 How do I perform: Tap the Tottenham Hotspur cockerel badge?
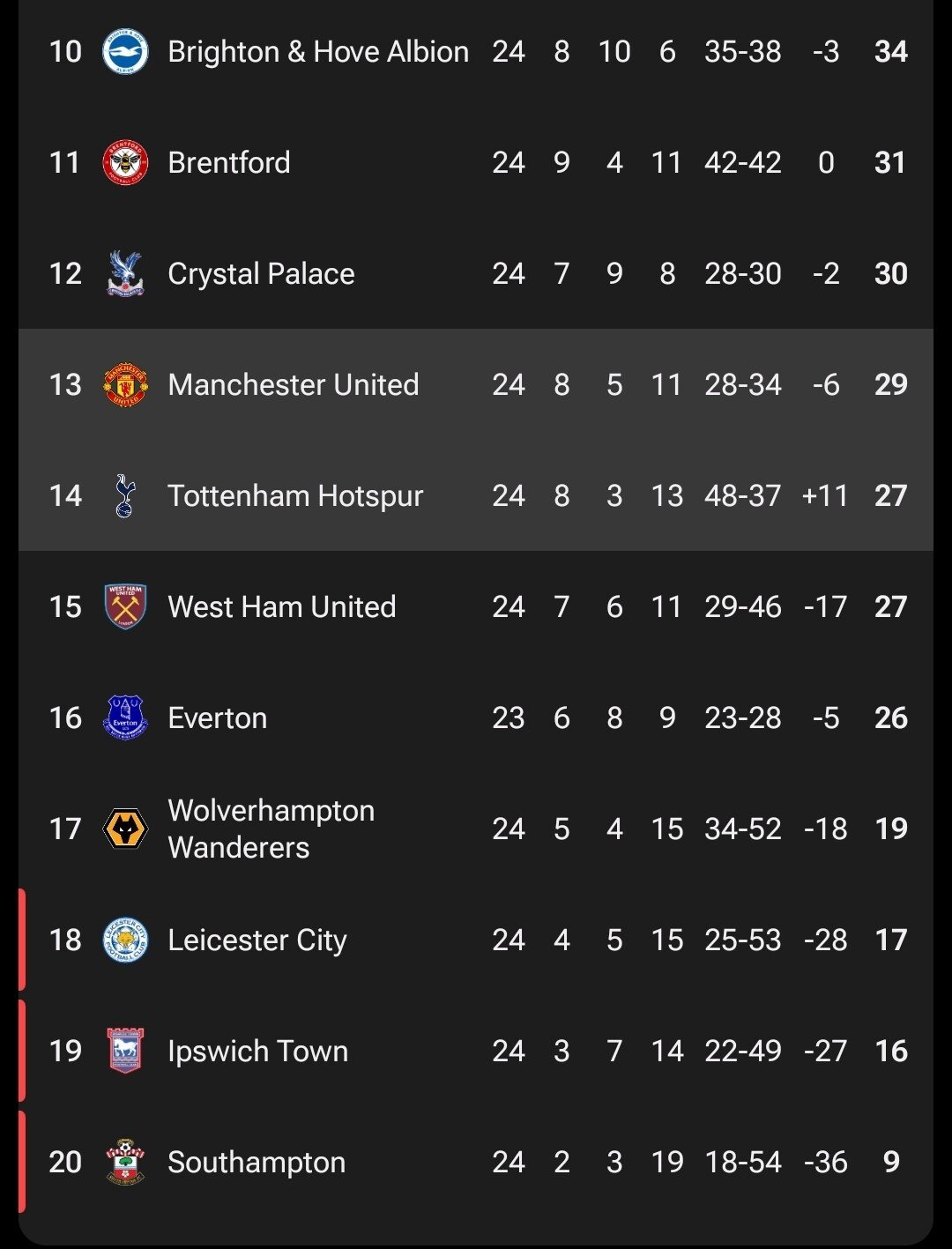point(125,495)
